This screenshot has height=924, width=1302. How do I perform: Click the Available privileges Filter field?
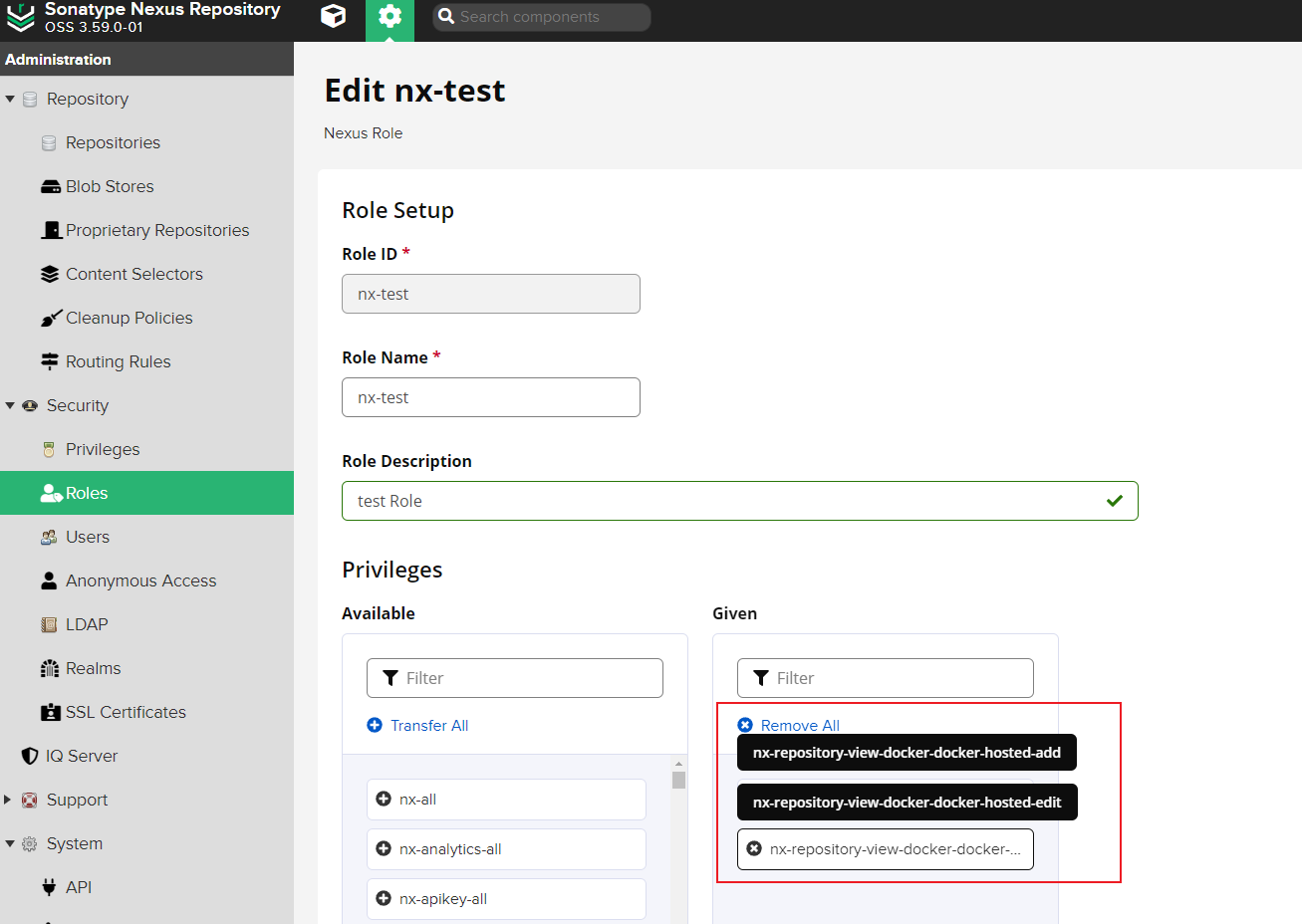[515, 678]
